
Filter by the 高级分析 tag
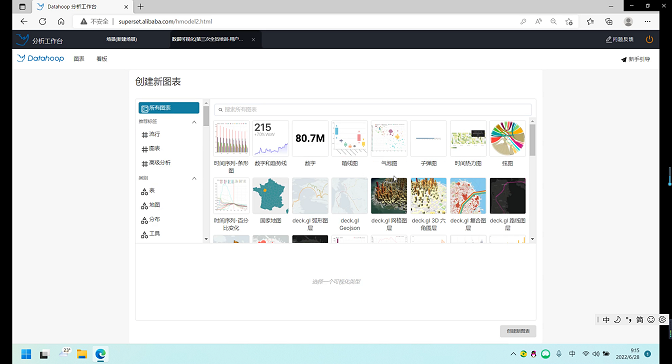pos(156,163)
